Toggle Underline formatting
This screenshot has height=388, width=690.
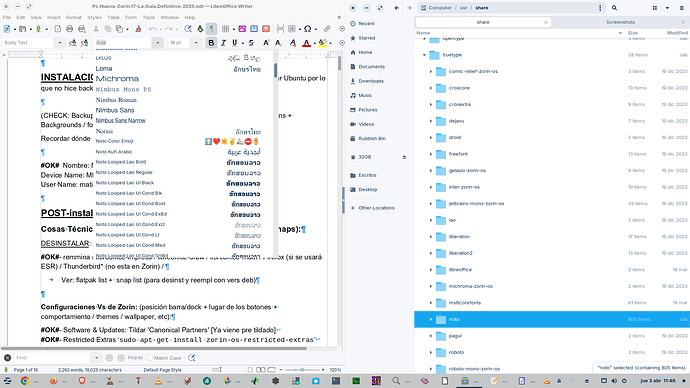point(235,43)
